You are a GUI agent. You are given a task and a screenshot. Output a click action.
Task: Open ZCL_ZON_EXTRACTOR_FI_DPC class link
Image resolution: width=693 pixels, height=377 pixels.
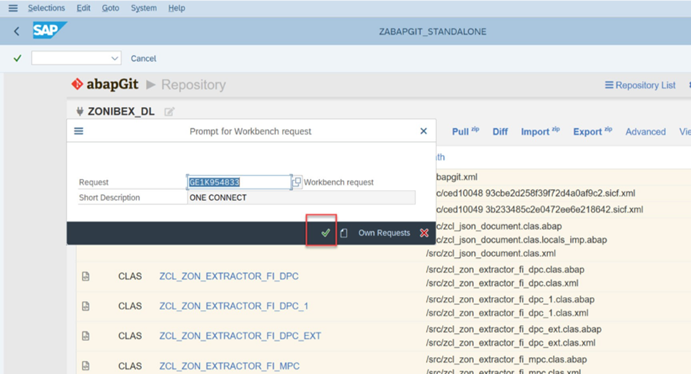[x=229, y=276]
